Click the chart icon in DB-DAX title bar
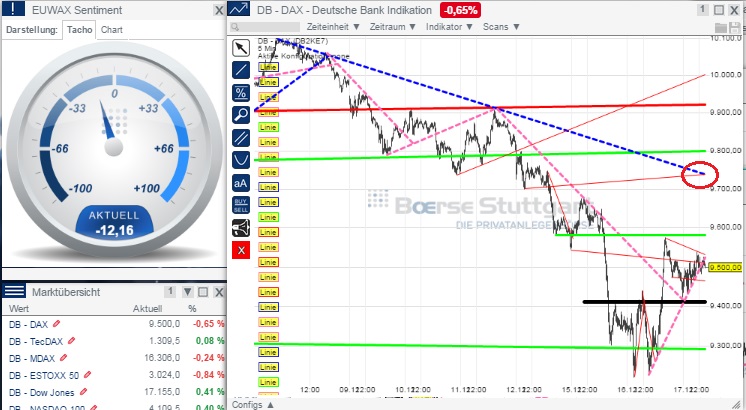The width and height of the screenshot is (746, 410). pyautogui.click(x=239, y=9)
